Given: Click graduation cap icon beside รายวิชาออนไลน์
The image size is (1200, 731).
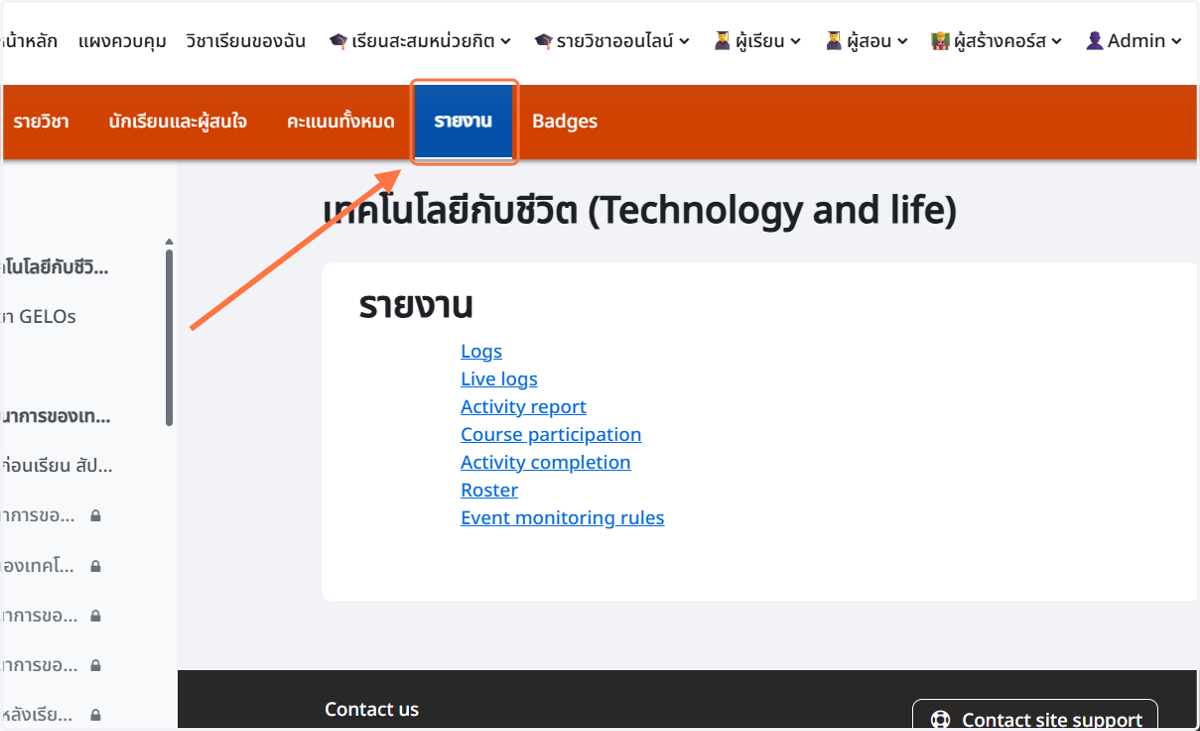Looking at the screenshot, I should (x=543, y=41).
